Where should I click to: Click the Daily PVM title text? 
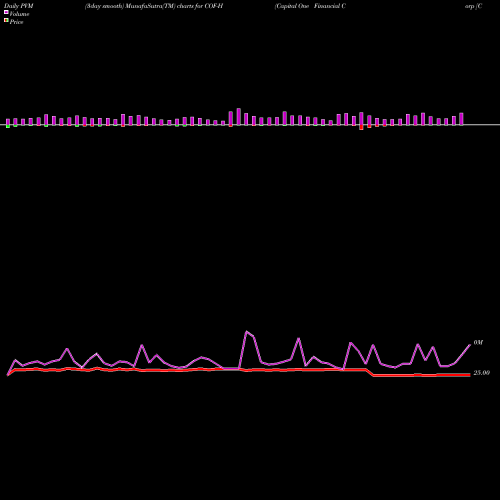click(19, 6)
